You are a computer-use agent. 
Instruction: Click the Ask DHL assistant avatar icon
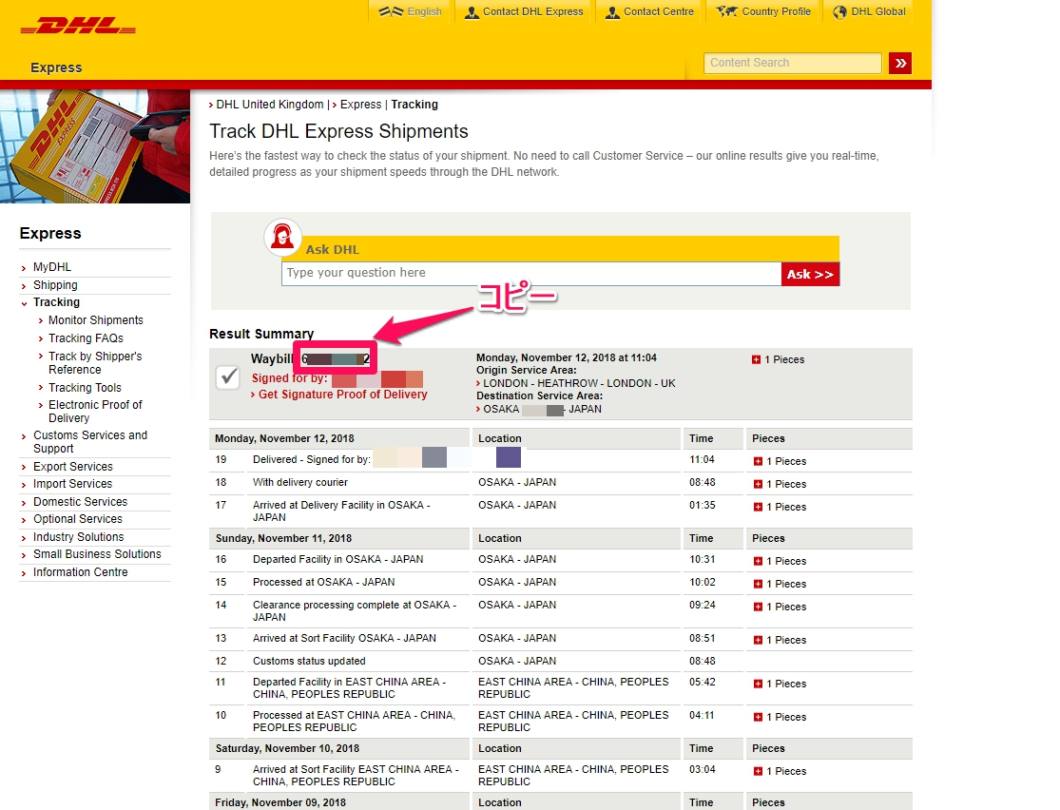click(282, 237)
